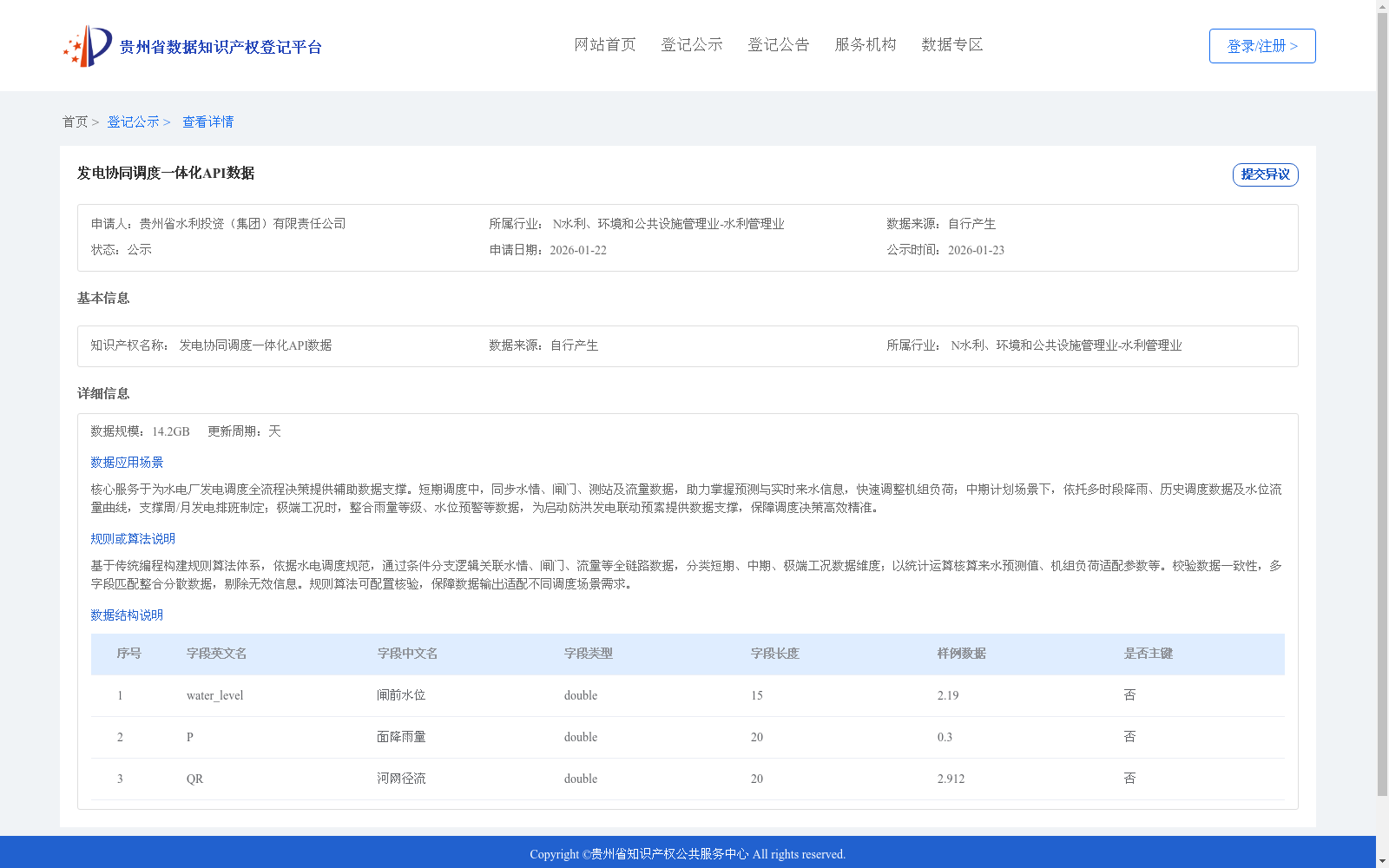Screen dimensions: 1389x868
Task: Click the platform logo icon
Action: [x=88, y=46]
